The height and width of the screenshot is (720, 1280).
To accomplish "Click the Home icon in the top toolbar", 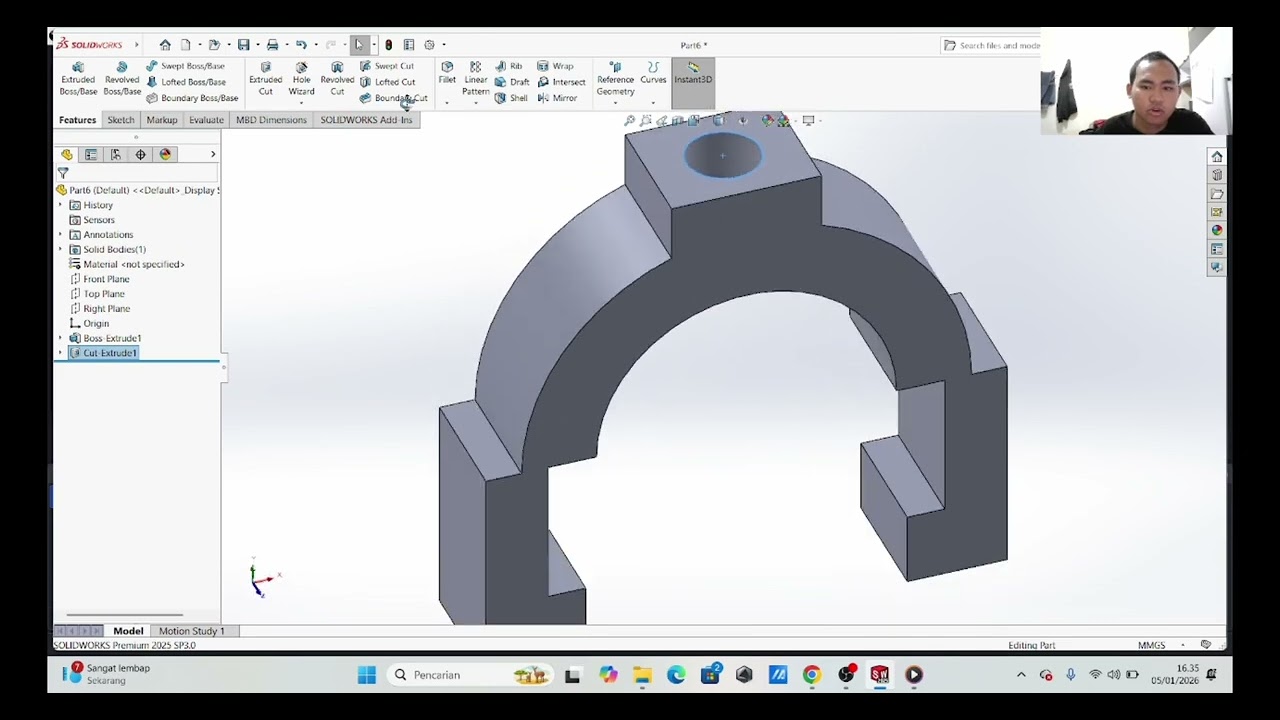I will pyautogui.click(x=165, y=45).
